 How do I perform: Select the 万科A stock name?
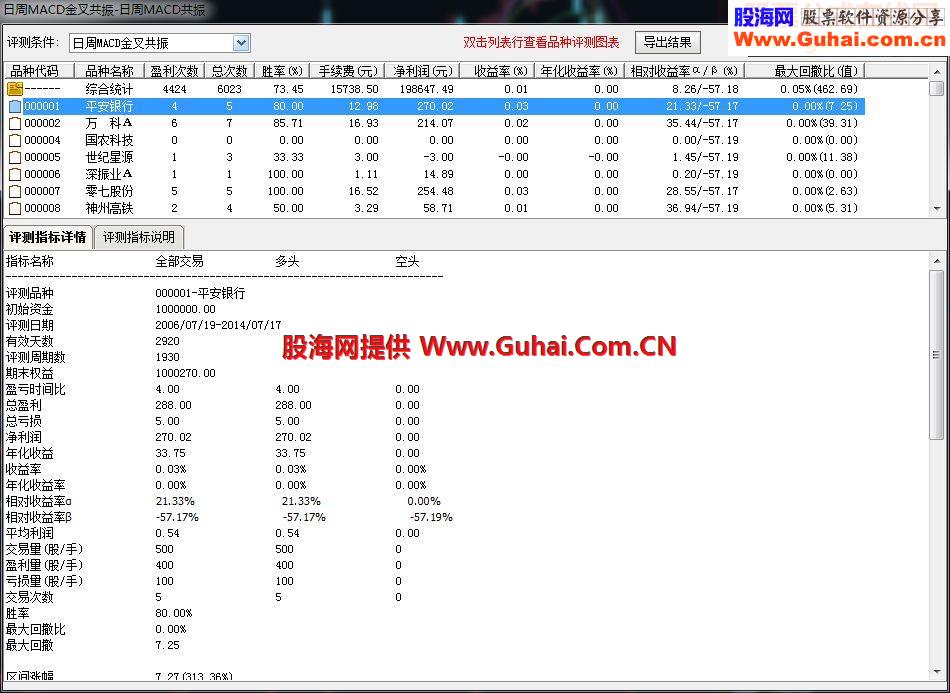109,124
